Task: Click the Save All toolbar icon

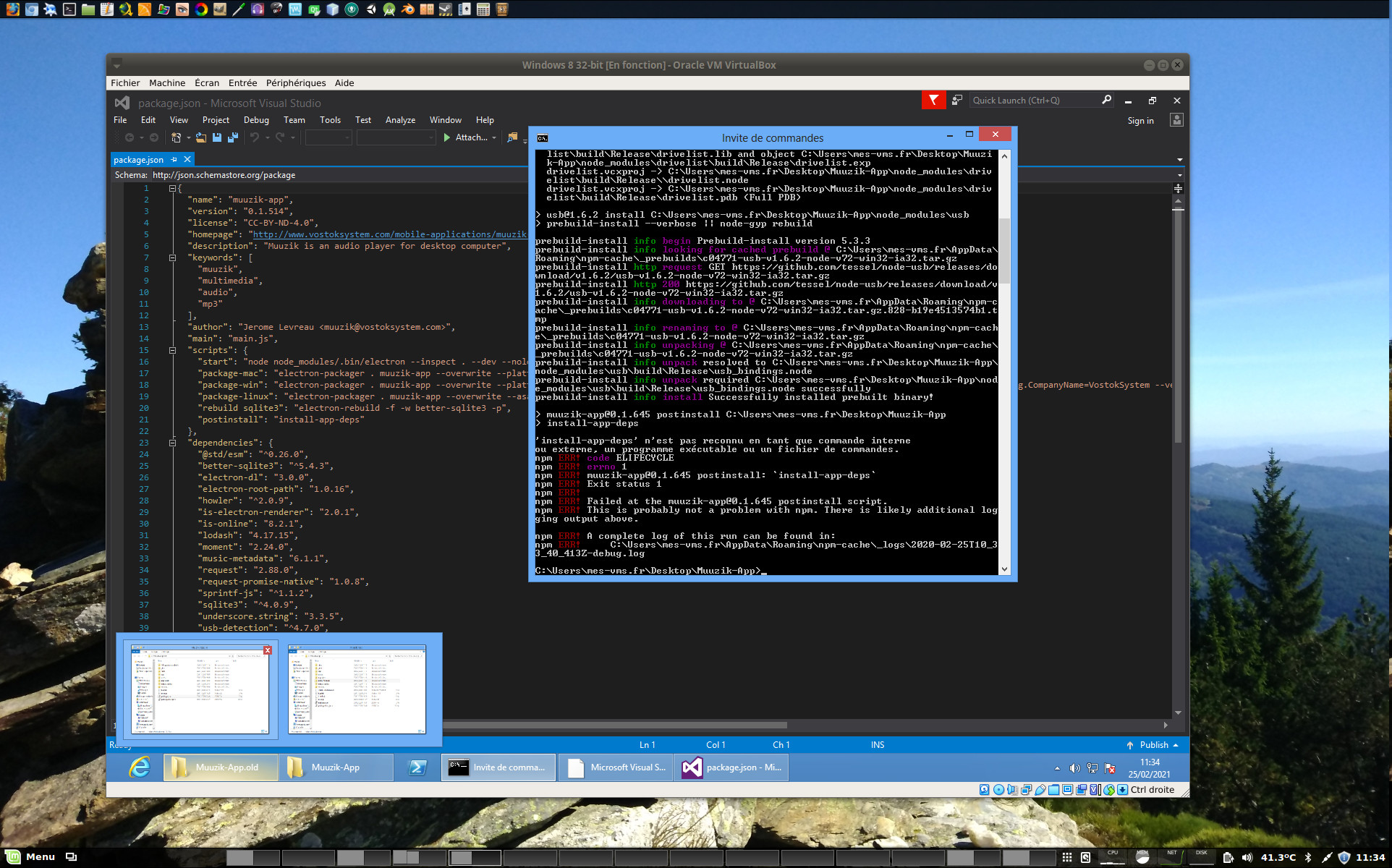Action: (x=233, y=137)
